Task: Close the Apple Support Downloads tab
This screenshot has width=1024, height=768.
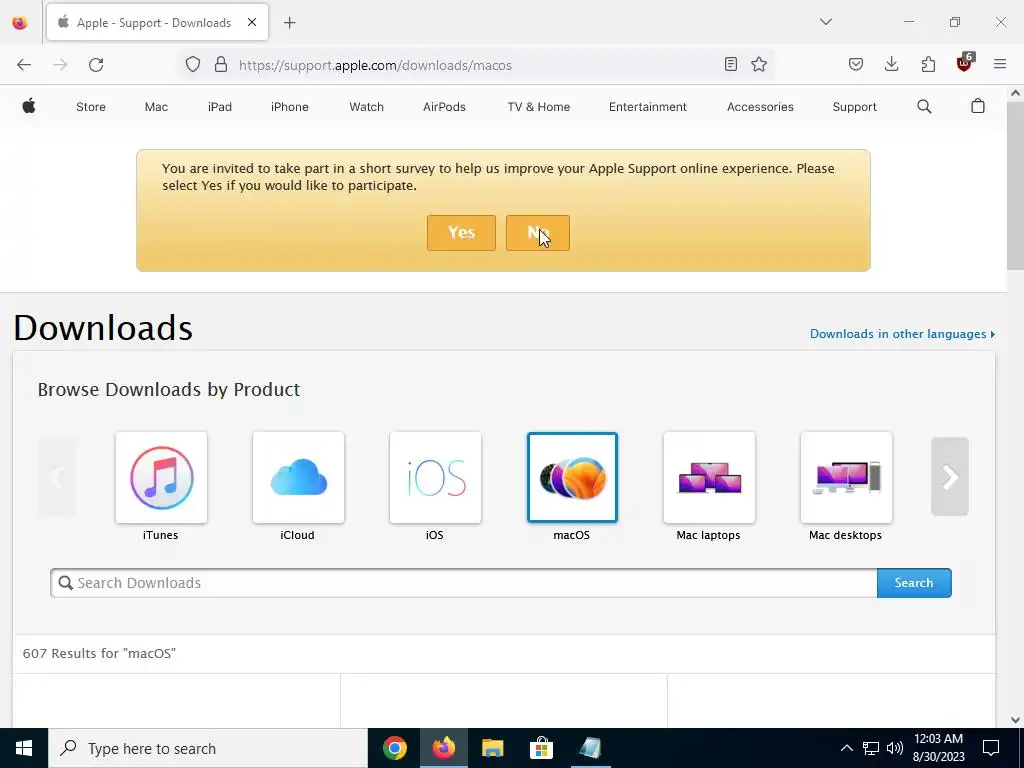Action: [x=252, y=22]
